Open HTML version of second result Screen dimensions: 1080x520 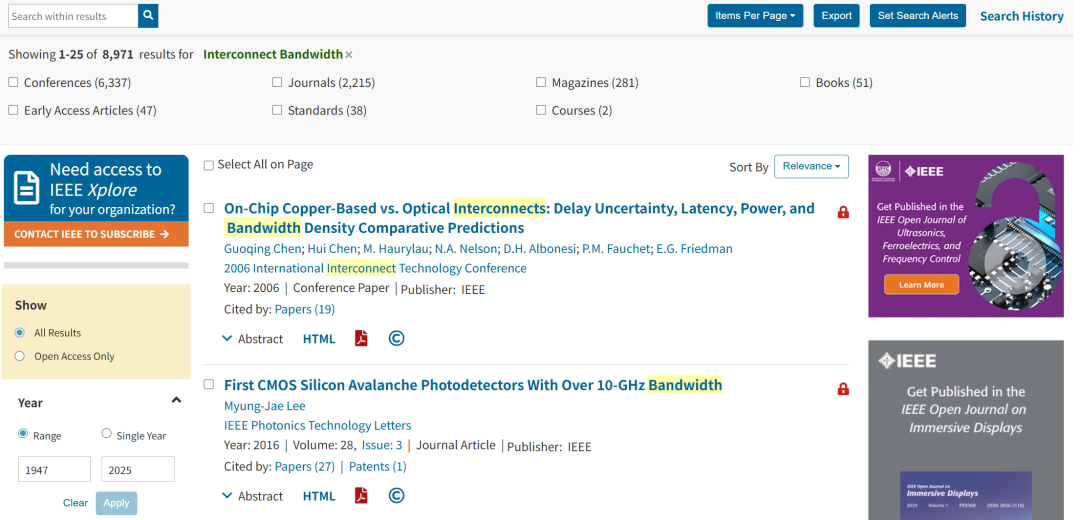(x=319, y=496)
